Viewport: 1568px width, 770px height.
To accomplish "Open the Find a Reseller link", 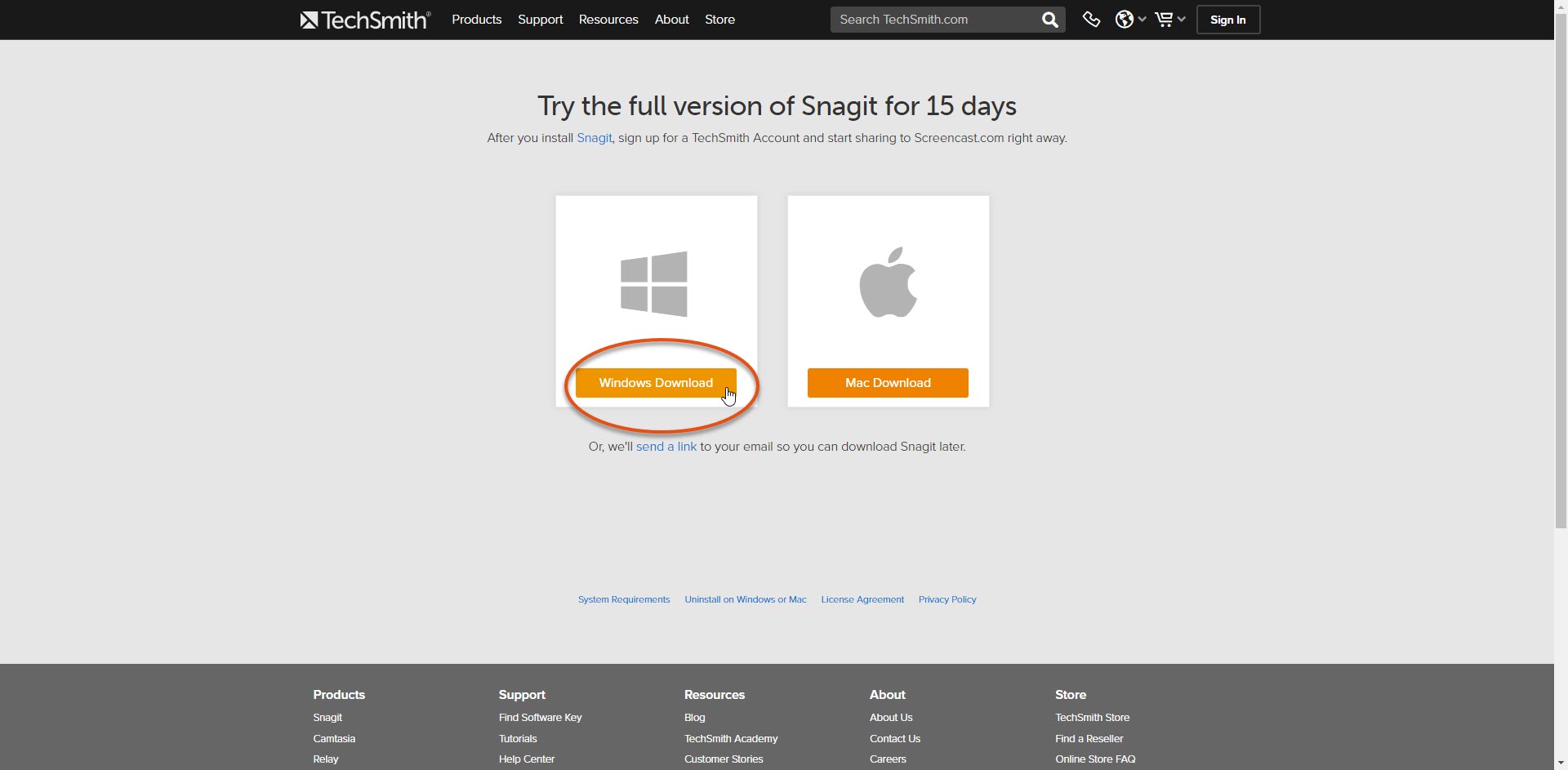I will tap(1089, 739).
